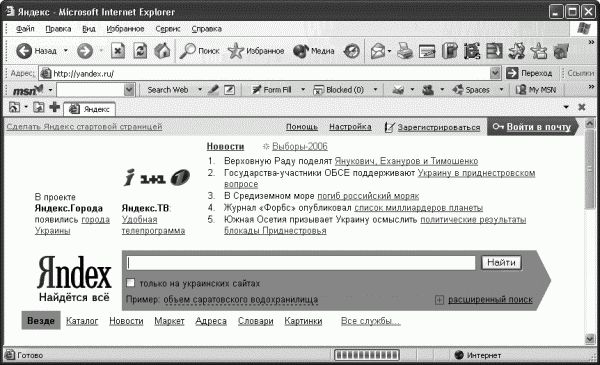The width and height of the screenshot is (600, 365).
Task: Click the msn logo button
Action: pyautogui.click(x=28, y=90)
